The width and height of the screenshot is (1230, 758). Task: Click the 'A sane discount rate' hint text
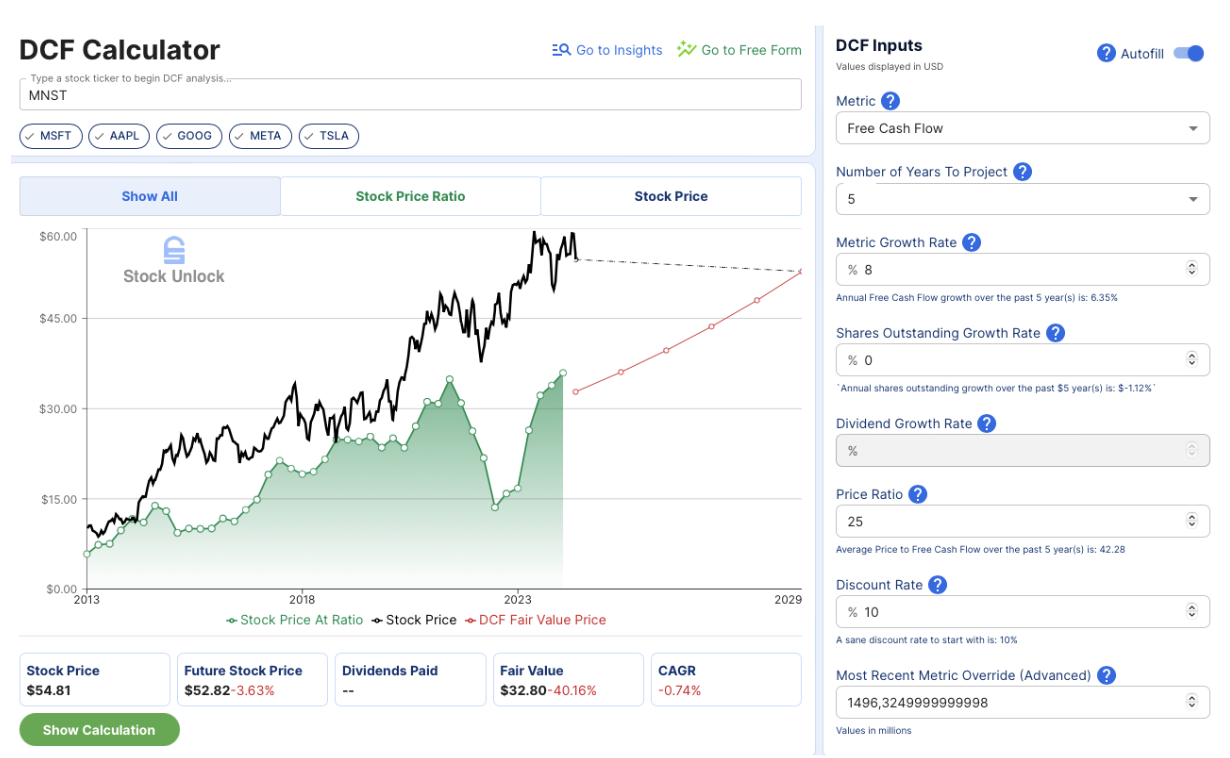[926, 639]
